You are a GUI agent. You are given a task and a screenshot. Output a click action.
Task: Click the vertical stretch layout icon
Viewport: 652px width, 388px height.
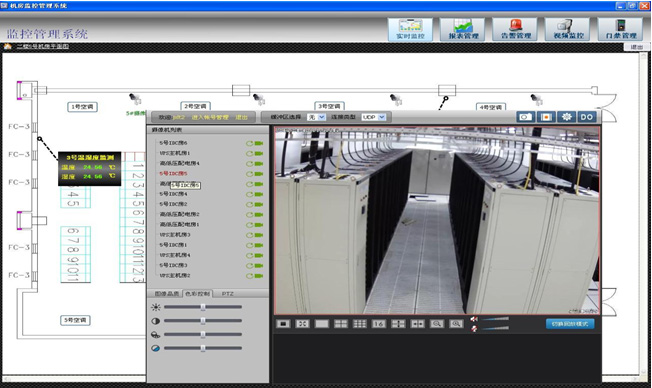click(x=398, y=324)
